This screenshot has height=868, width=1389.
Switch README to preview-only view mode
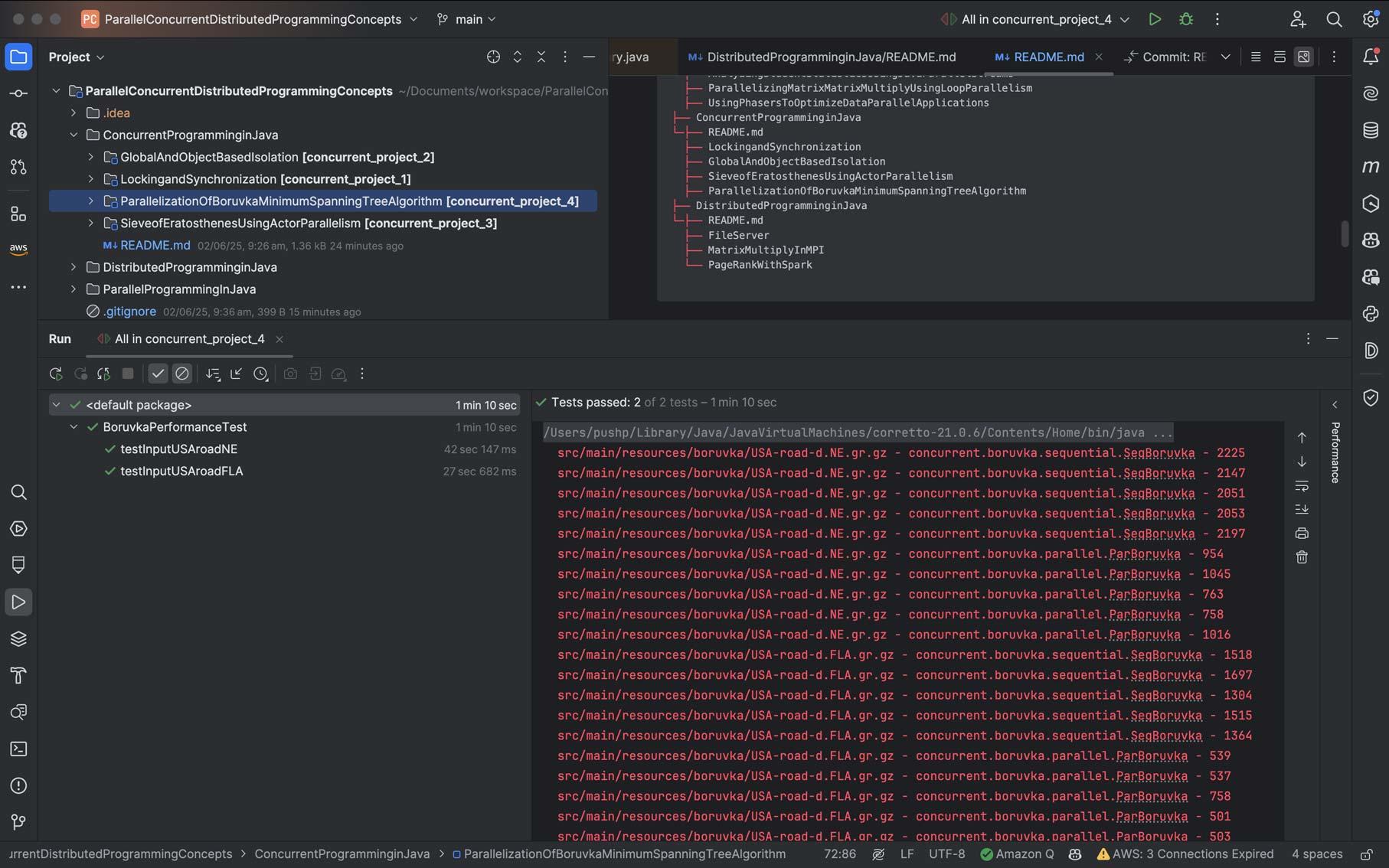(x=1303, y=57)
